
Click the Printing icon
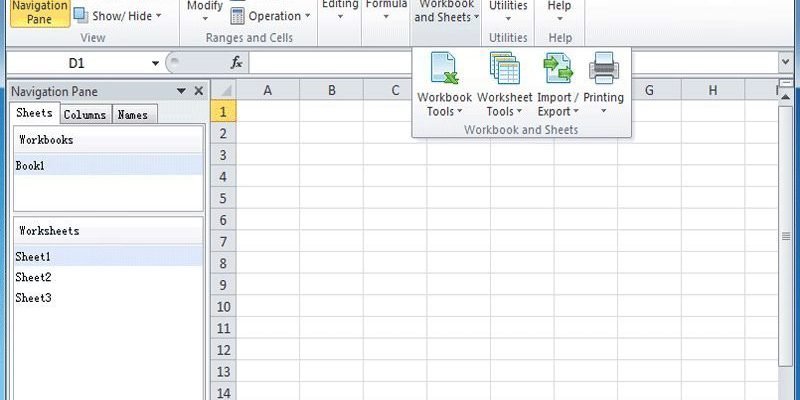tap(604, 68)
